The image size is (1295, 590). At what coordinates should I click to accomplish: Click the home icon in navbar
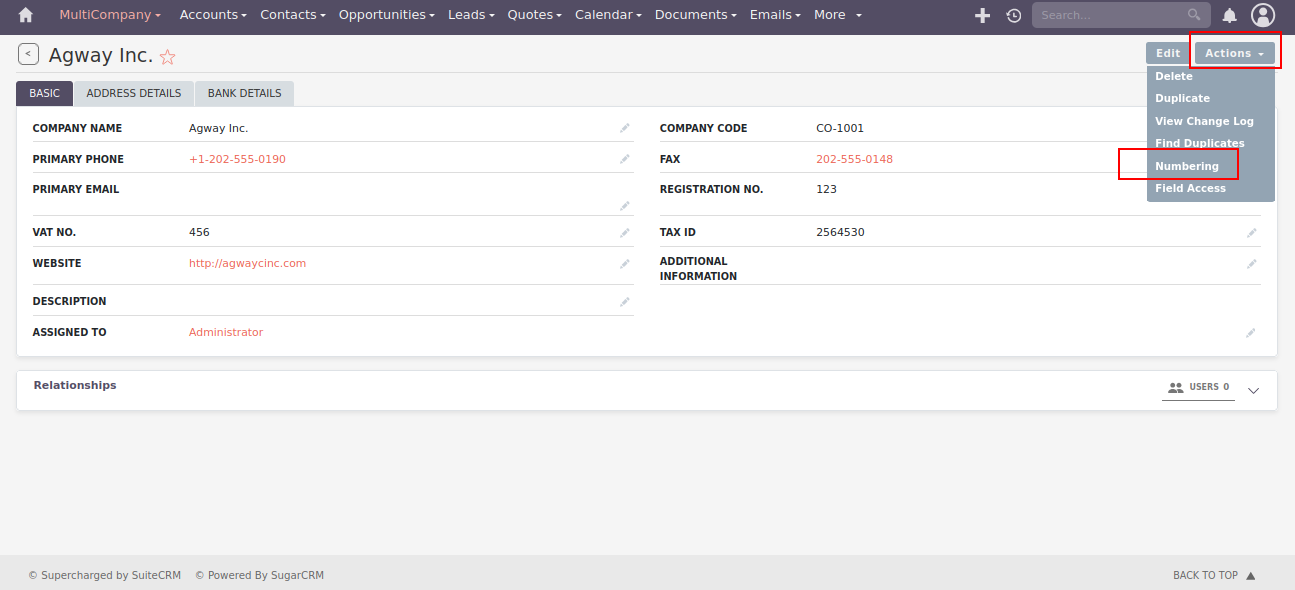(26, 15)
